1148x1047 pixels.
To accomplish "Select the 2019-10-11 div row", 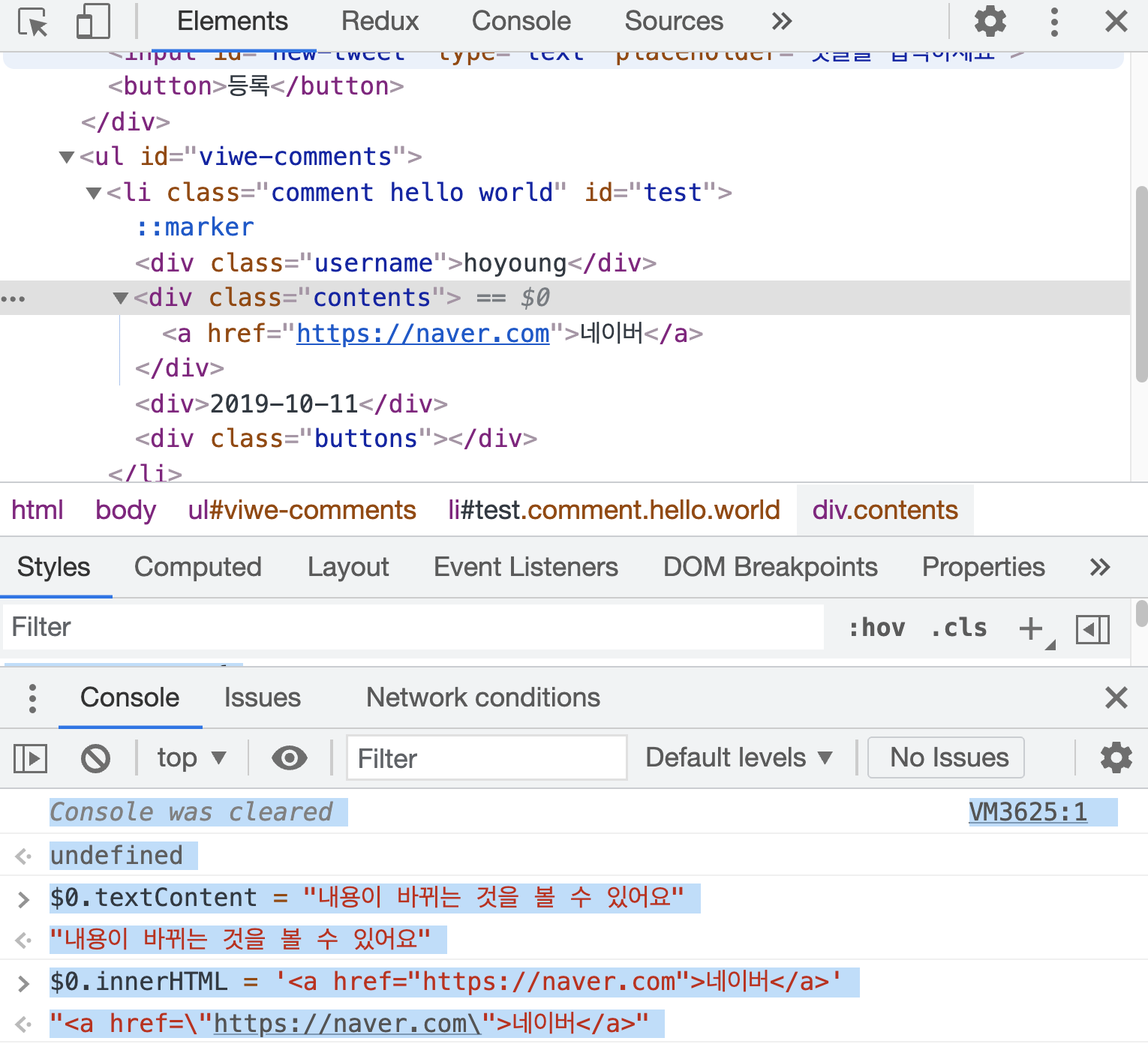I will point(291,404).
